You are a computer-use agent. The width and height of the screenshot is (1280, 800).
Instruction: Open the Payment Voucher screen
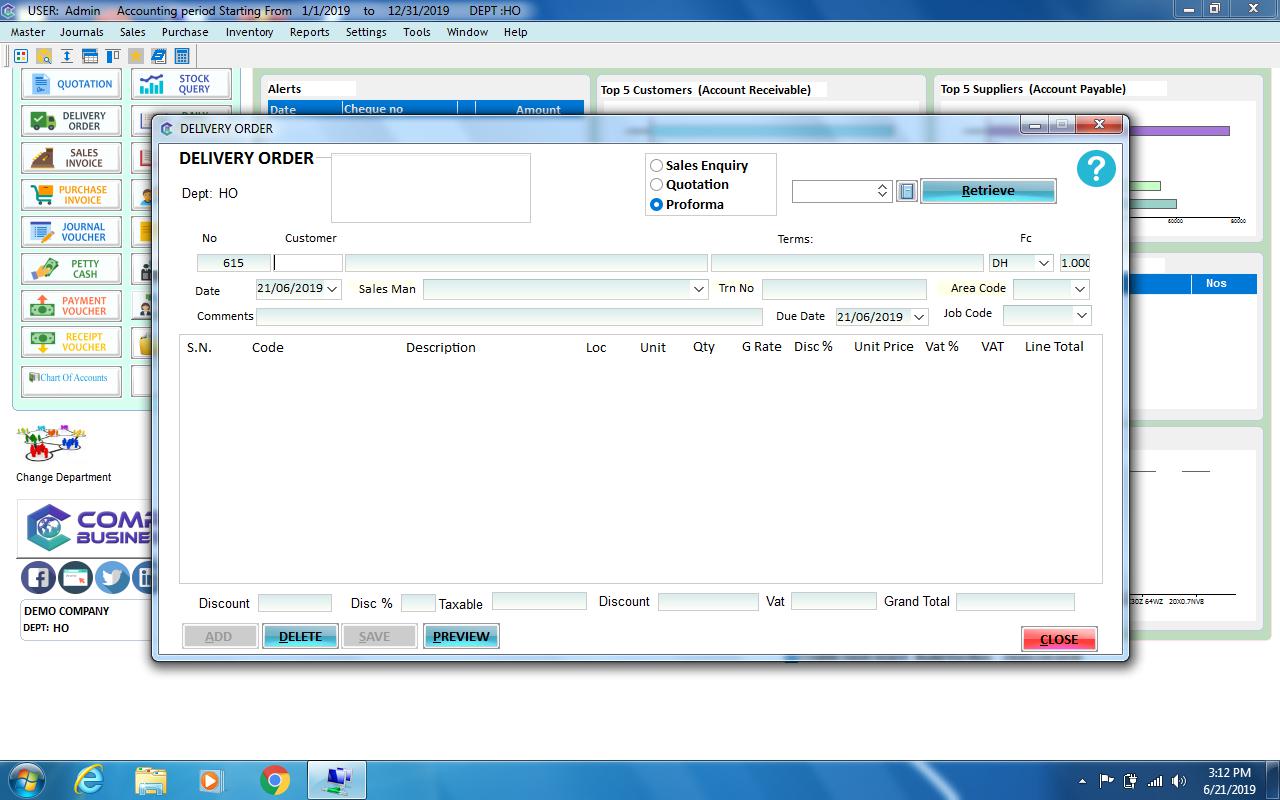(x=70, y=305)
